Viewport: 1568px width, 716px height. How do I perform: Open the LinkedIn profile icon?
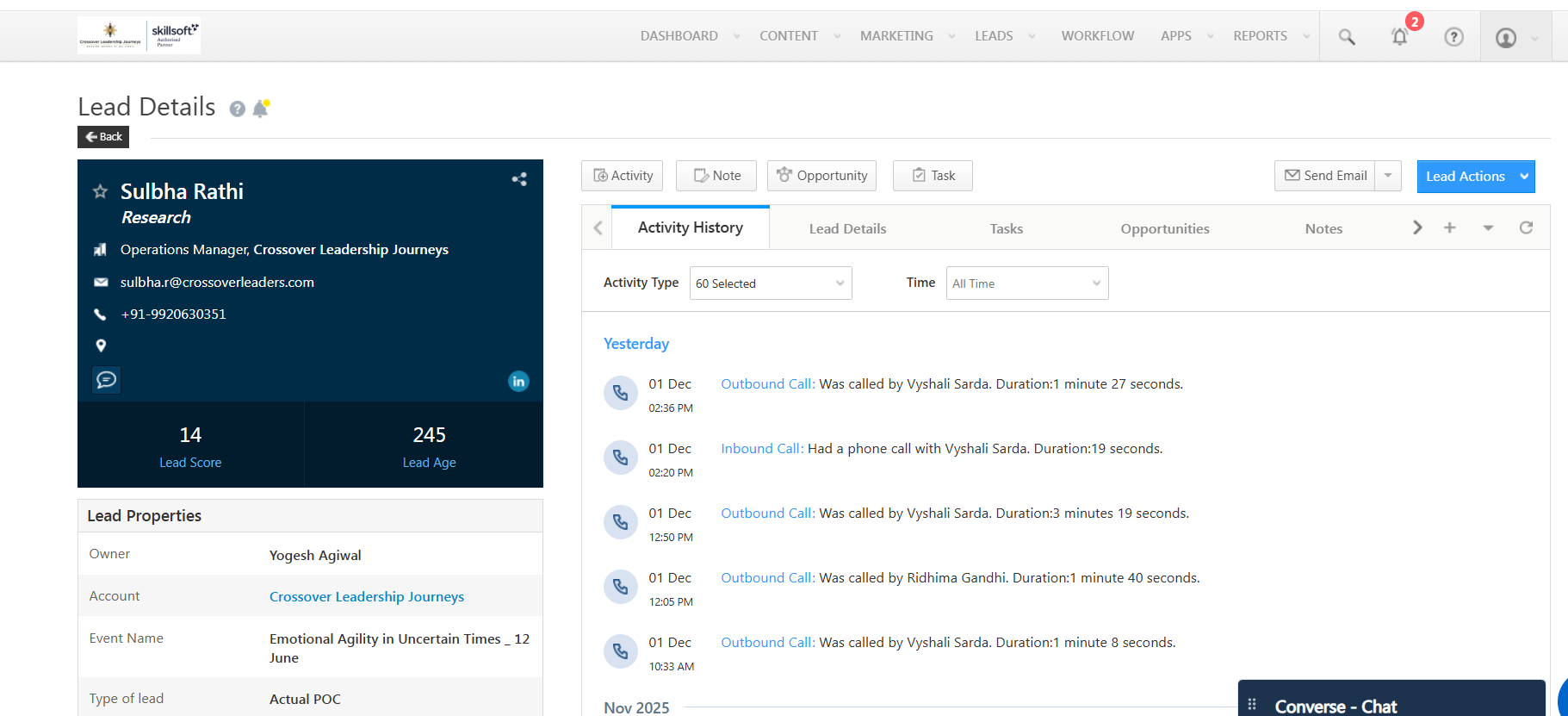coord(518,381)
